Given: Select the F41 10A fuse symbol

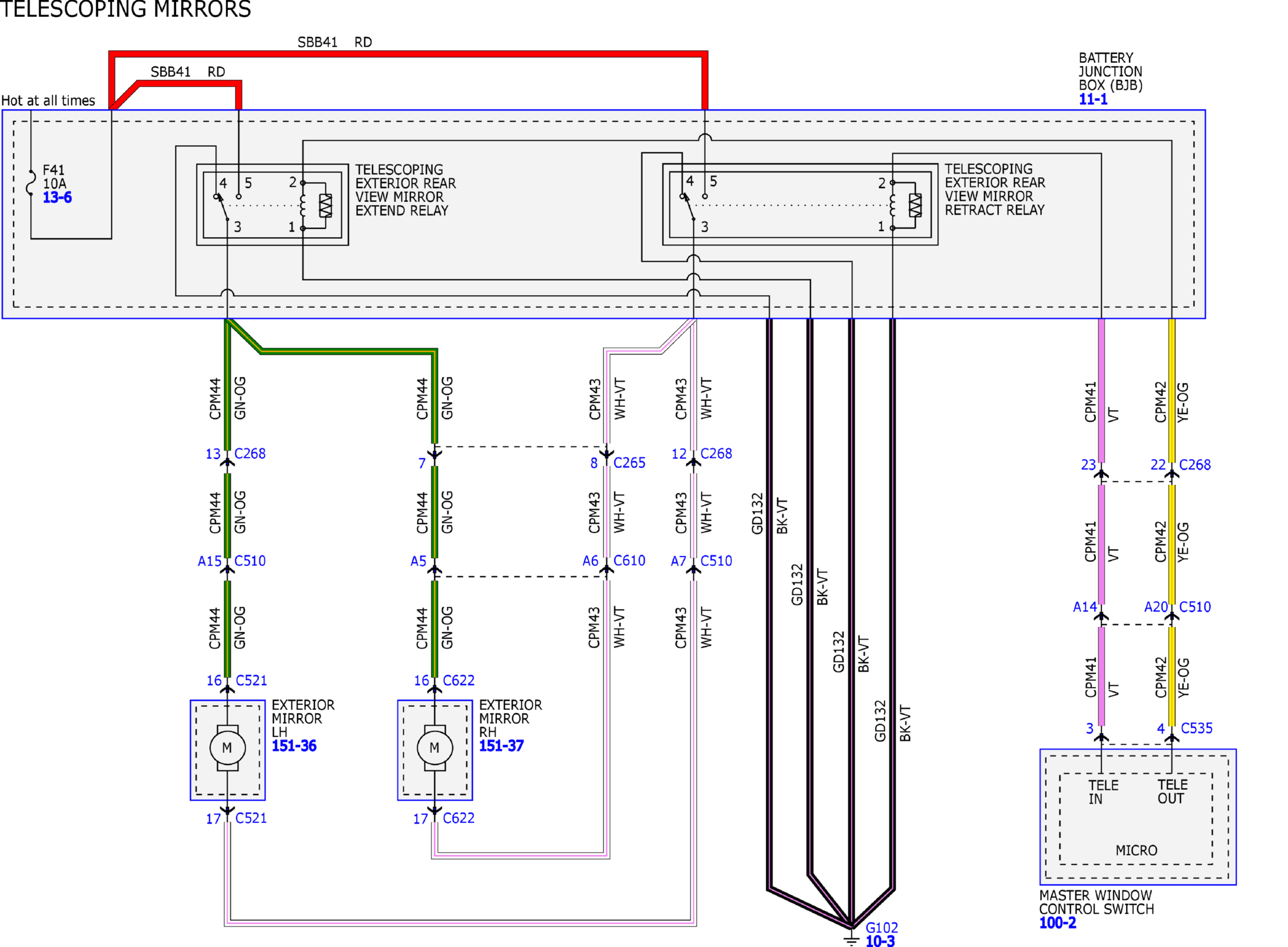Looking at the screenshot, I should (31, 183).
